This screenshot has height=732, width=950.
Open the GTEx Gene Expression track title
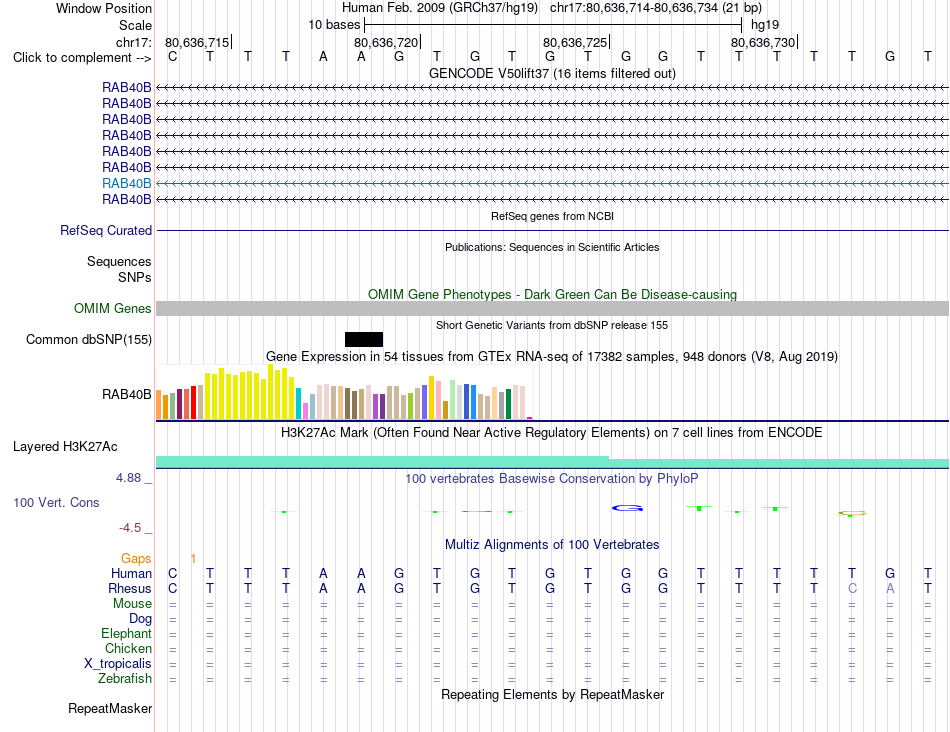(x=552, y=356)
